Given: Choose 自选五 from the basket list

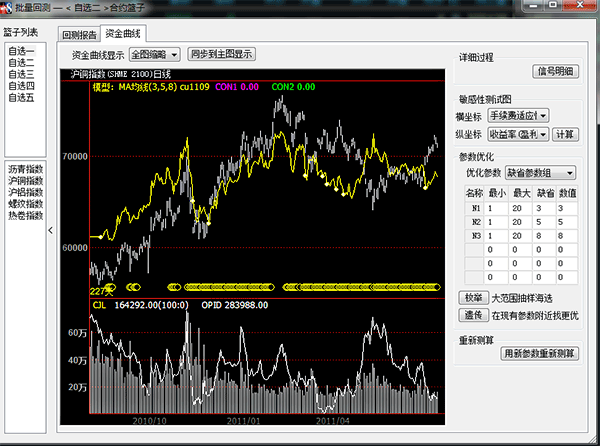Looking at the screenshot, I should pyautogui.click(x=21, y=97).
